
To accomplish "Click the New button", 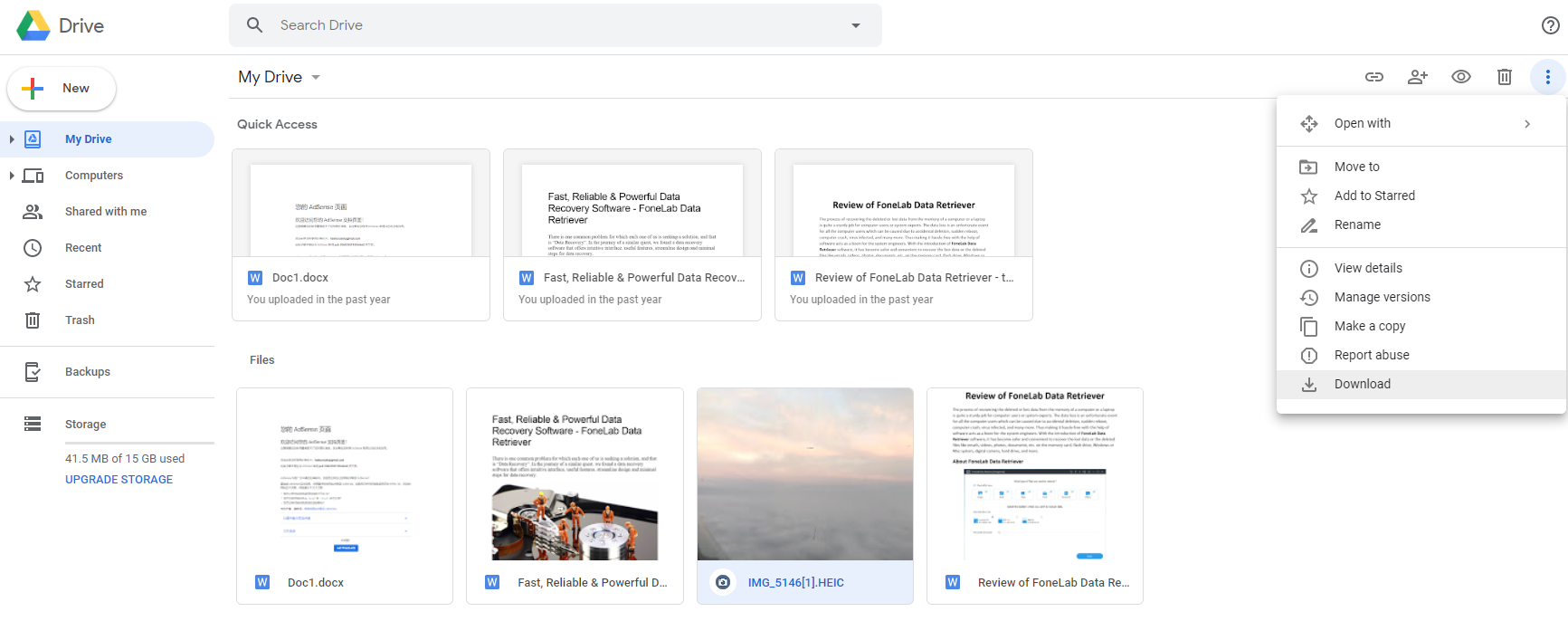I will (x=62, y=89).
